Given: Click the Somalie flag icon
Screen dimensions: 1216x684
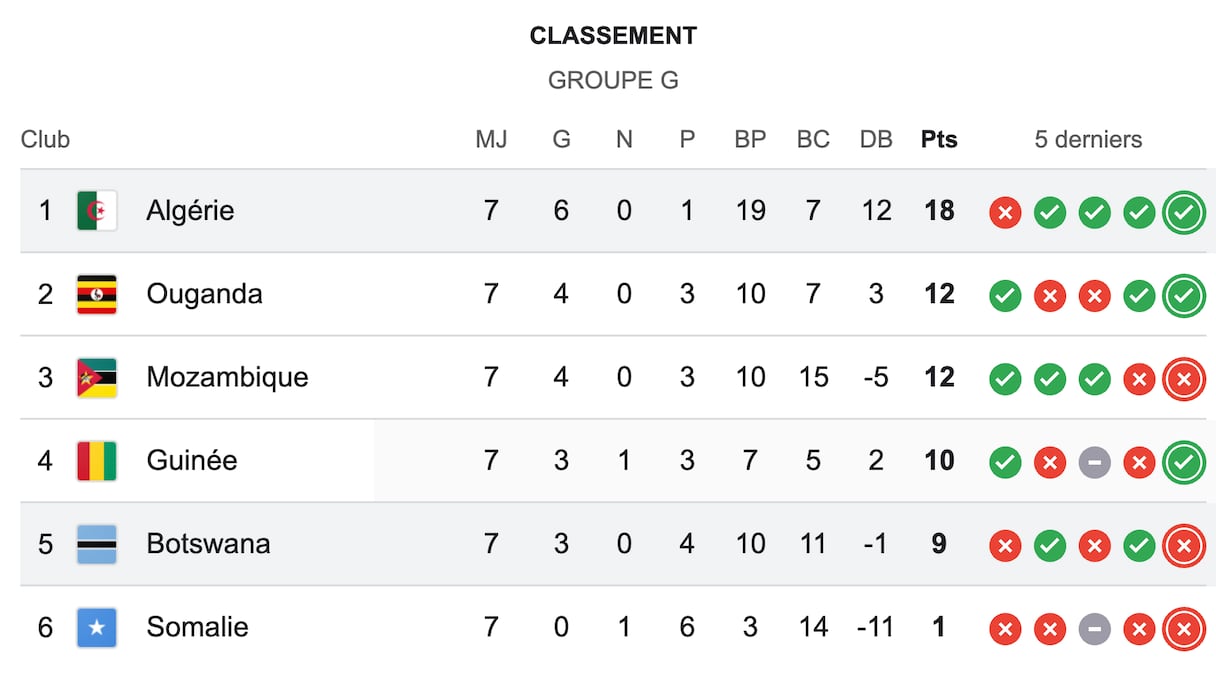Looking at the screenshot, I should tap(97, 628).
